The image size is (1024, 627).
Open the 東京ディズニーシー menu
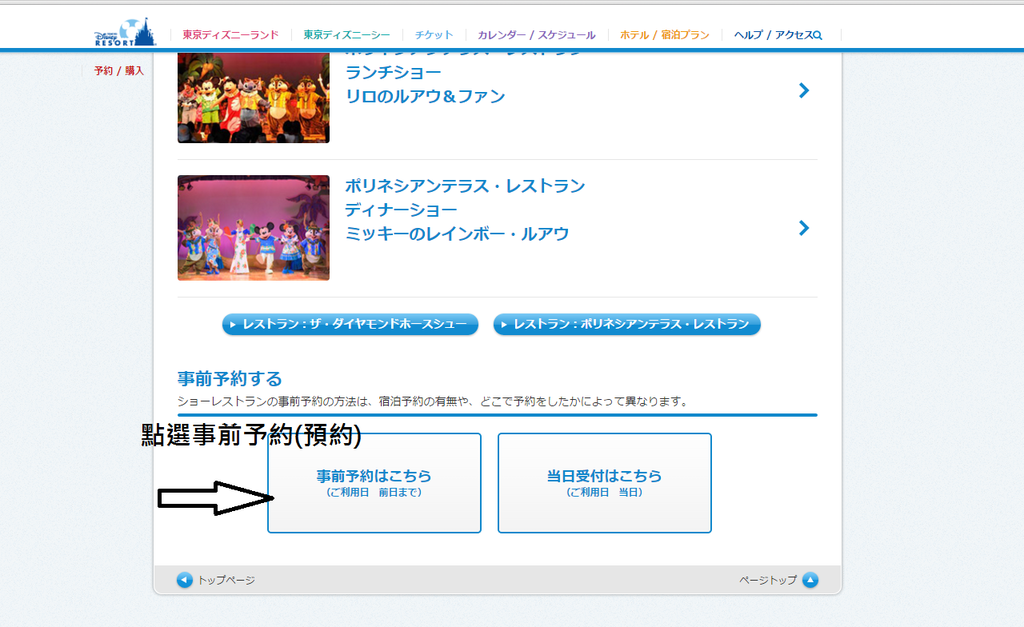point(347,35)
